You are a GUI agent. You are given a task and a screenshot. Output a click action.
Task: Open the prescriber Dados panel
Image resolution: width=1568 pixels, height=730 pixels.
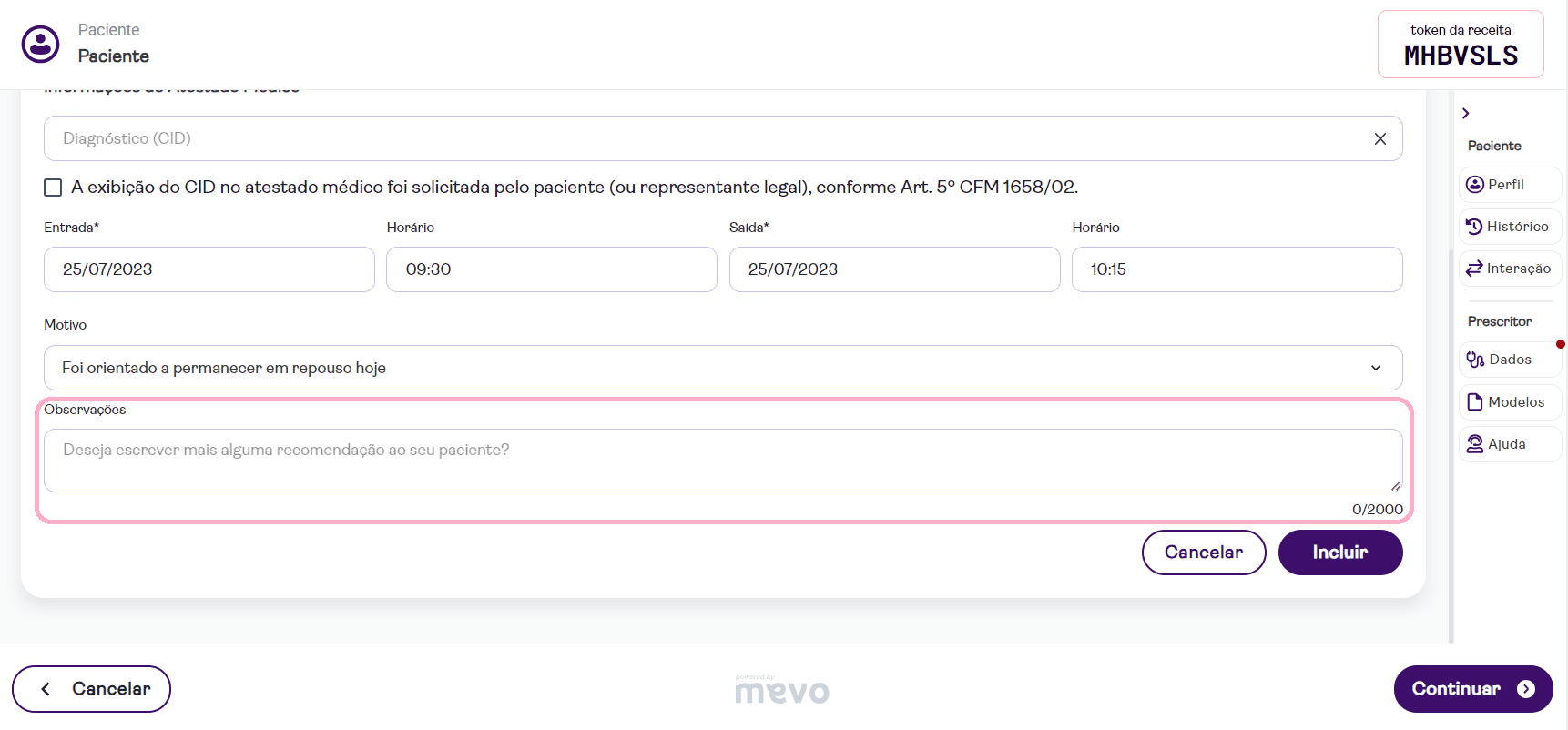tap(1509, 360)
